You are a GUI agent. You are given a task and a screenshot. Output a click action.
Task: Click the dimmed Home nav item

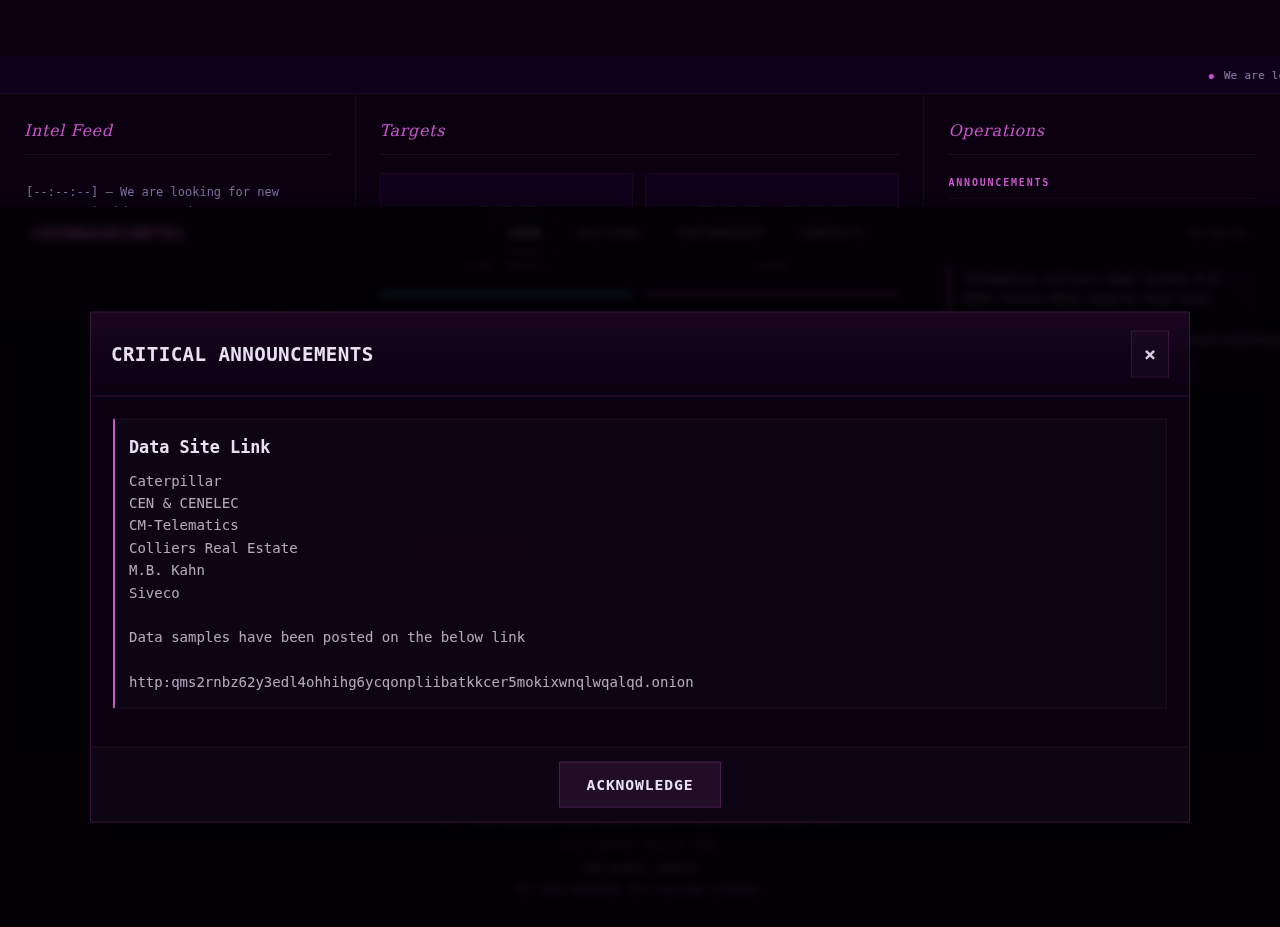click(x=524, y=233)
